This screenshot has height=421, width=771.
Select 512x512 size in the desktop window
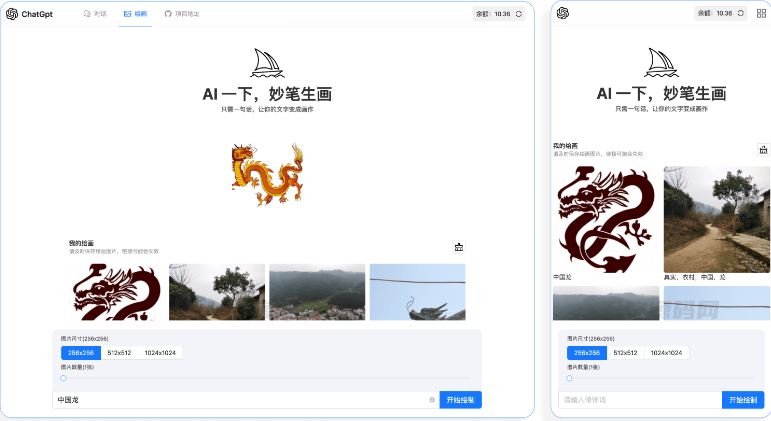tap(119, 353)
